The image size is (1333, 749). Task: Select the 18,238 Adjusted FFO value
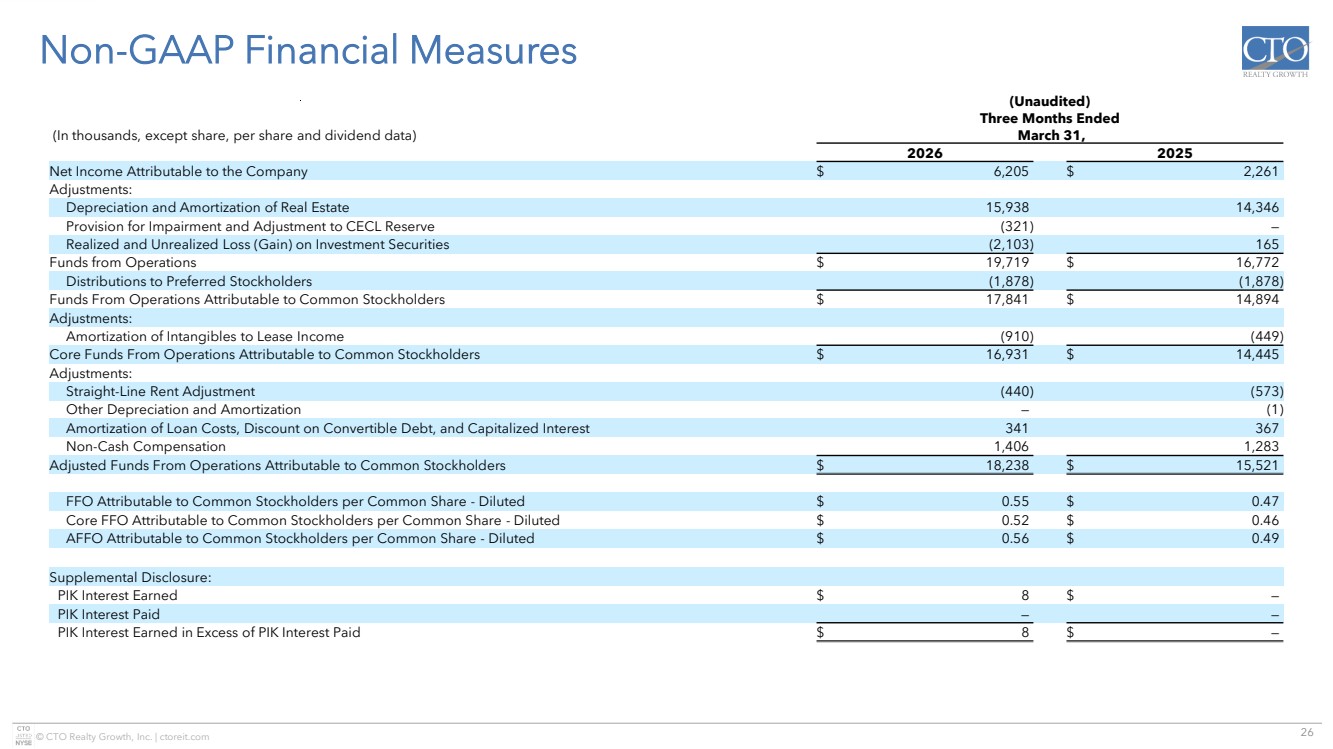1009,466
